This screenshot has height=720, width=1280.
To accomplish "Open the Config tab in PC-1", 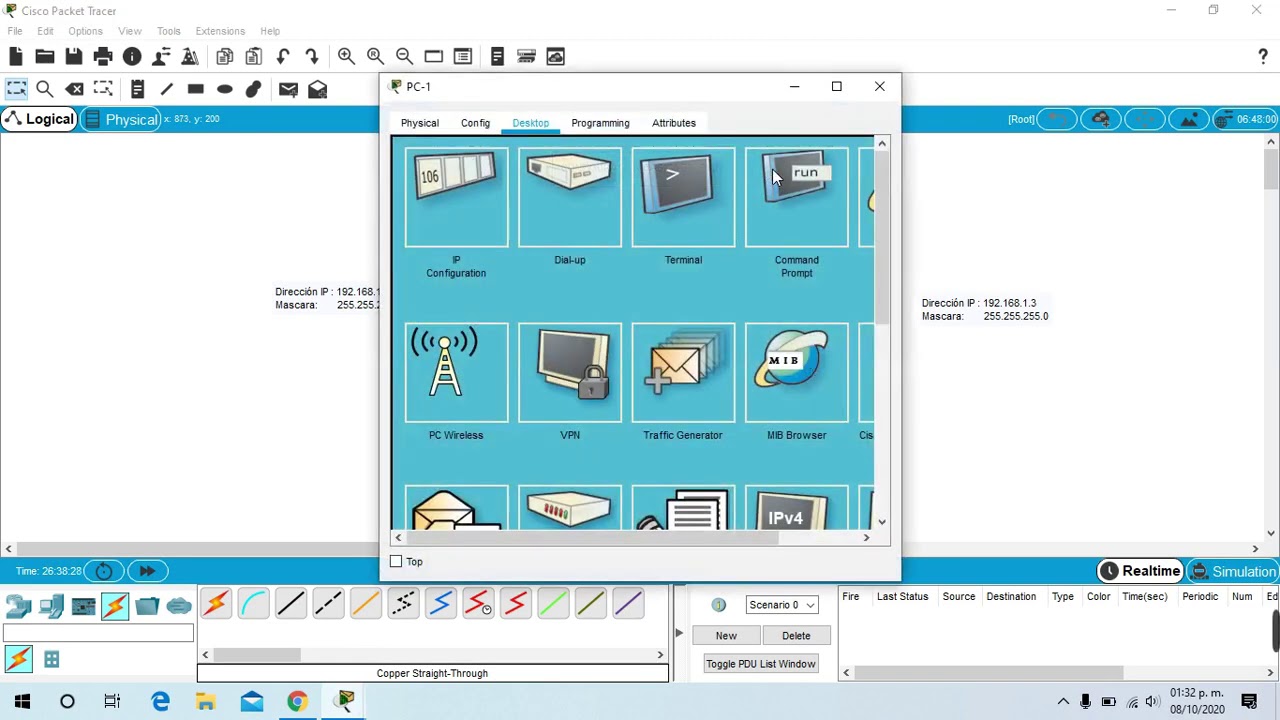I will click(x=475, y=123).
